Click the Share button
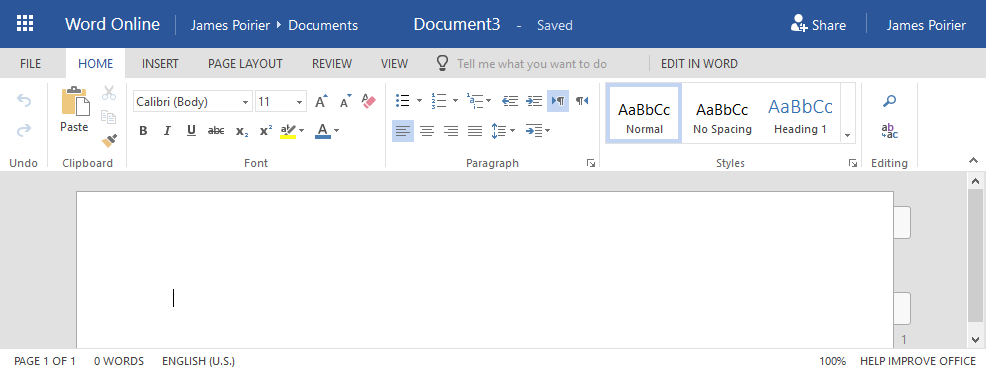 coord(818,25)
